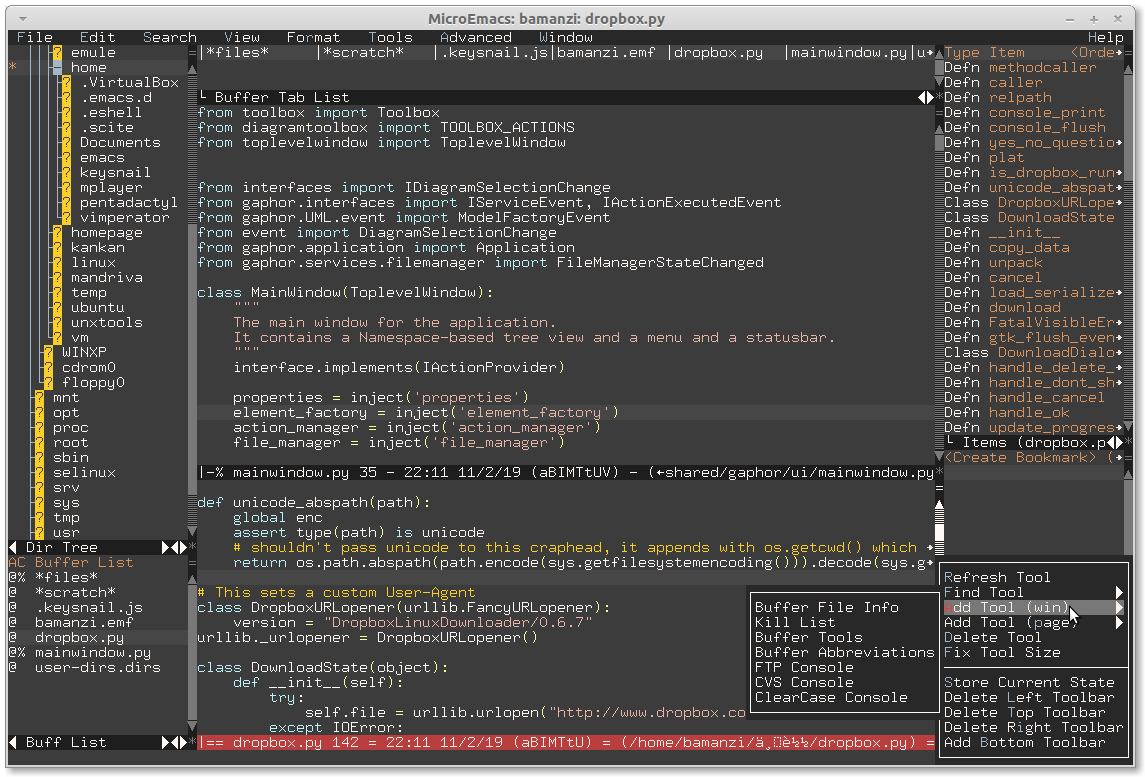Click the ? icon beside usr
Viewport: 1145px width, 777px height.
pos(39,533)
